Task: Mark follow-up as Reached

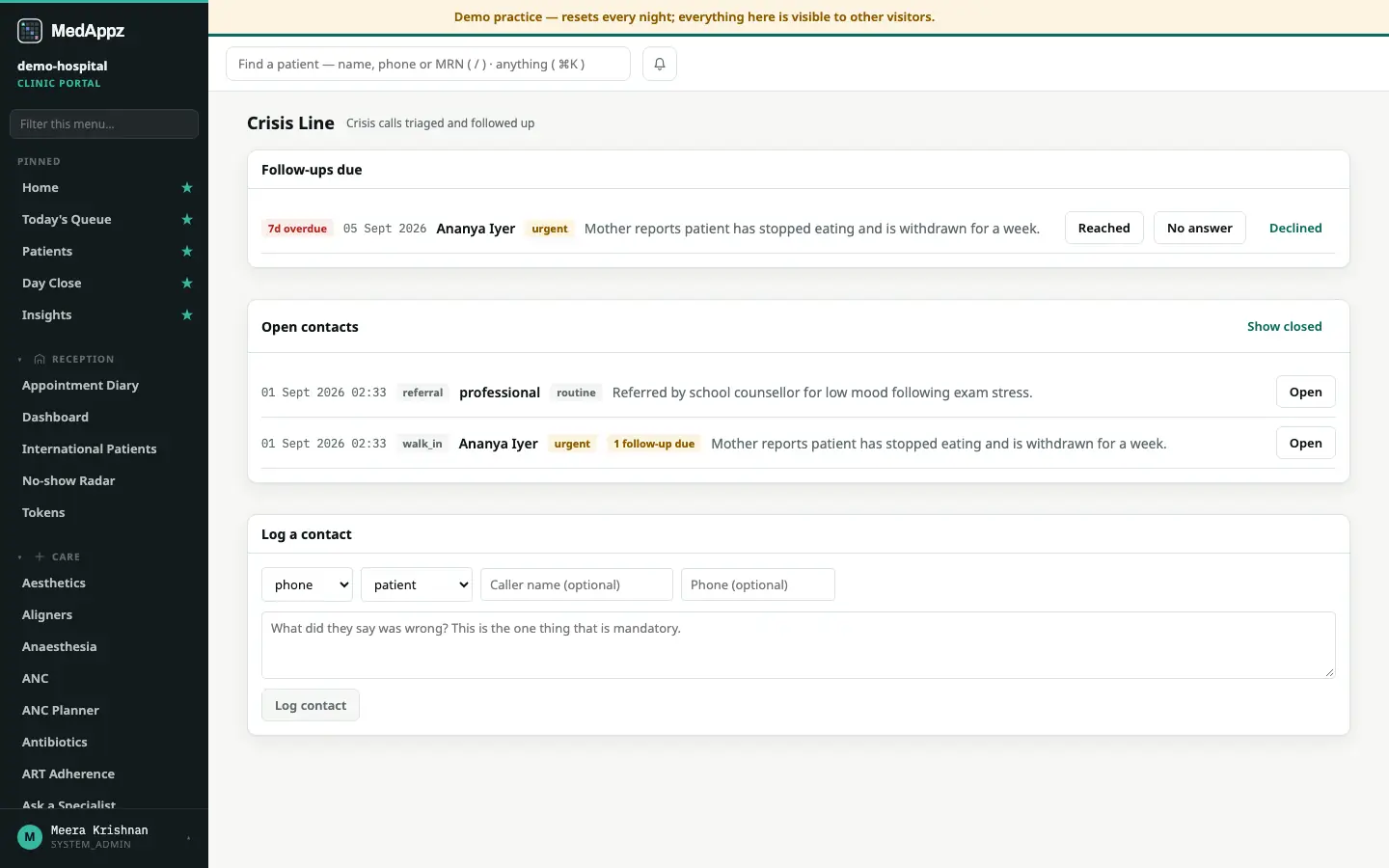Action: (1104, 229)
